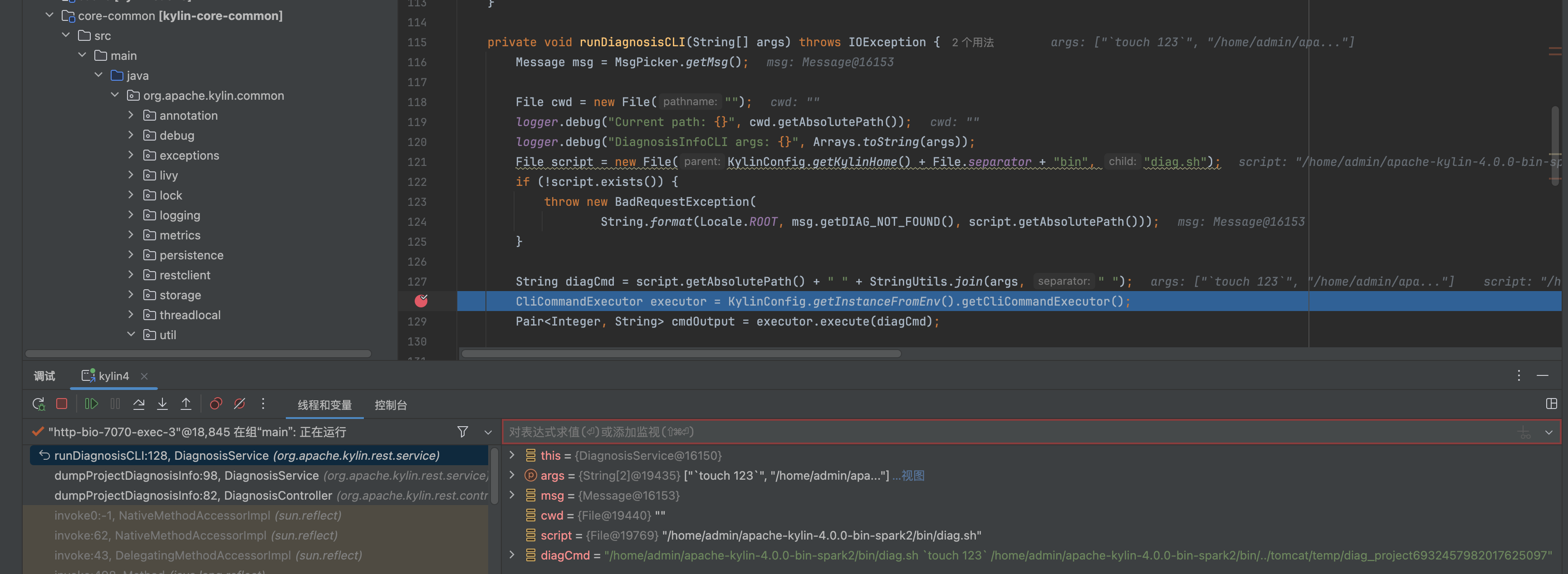Image resolution: width=1568 pixels, height=574 pixels.
Task: Stop the debug session
Action: 62,404
